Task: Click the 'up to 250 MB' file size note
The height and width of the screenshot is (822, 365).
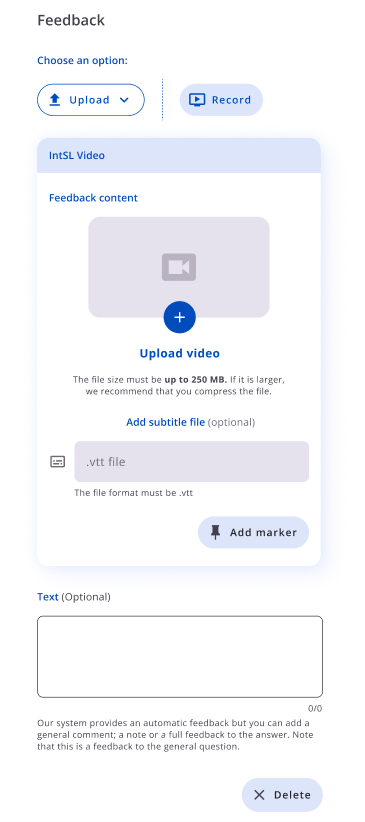Action: [196, 379]
